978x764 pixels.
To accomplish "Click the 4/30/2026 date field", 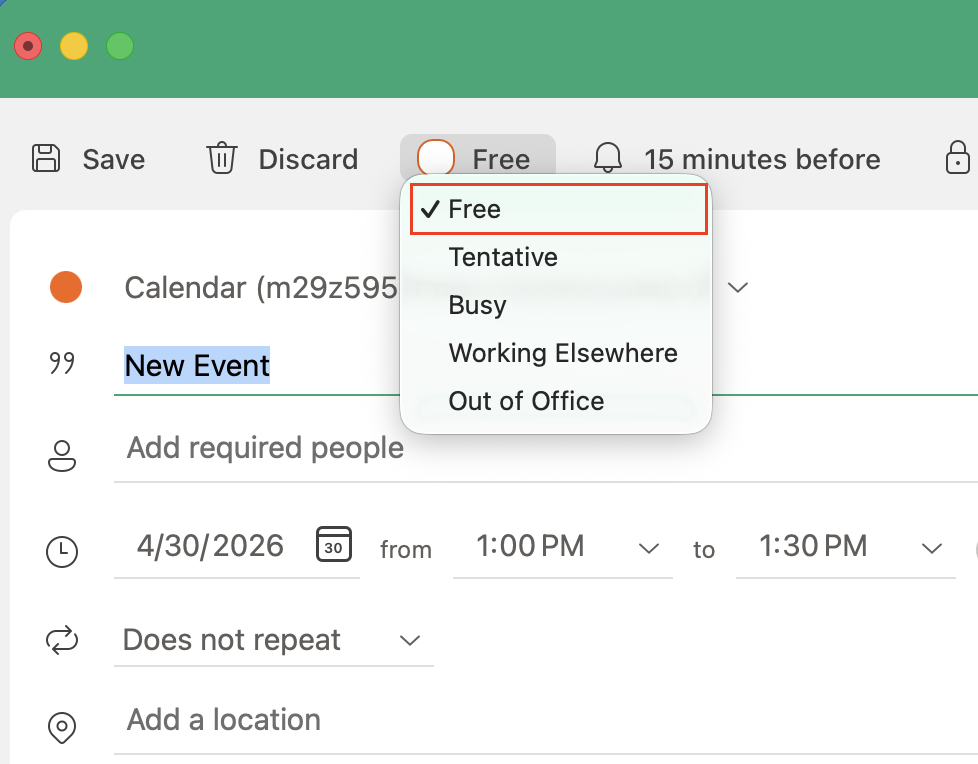I will pos(210,546).
